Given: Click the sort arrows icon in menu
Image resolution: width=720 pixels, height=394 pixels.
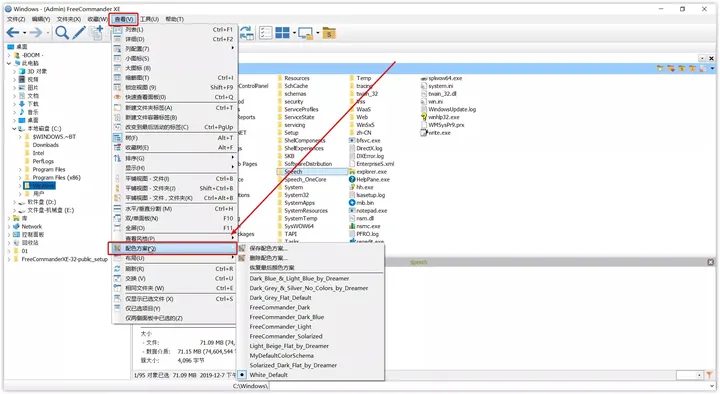Looking at the screenshot, I should coord(117,158).
